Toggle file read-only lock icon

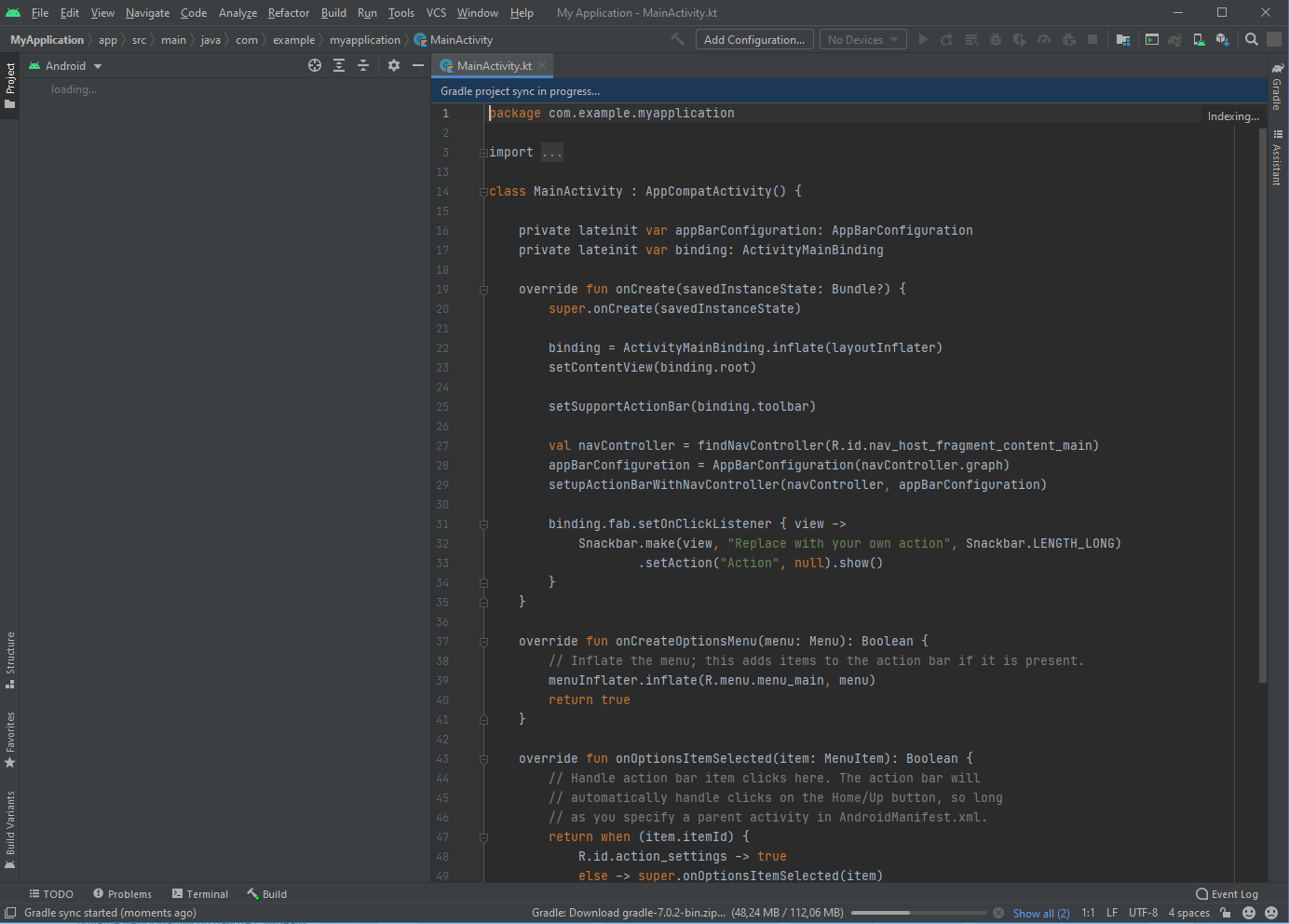[1226, 913]
